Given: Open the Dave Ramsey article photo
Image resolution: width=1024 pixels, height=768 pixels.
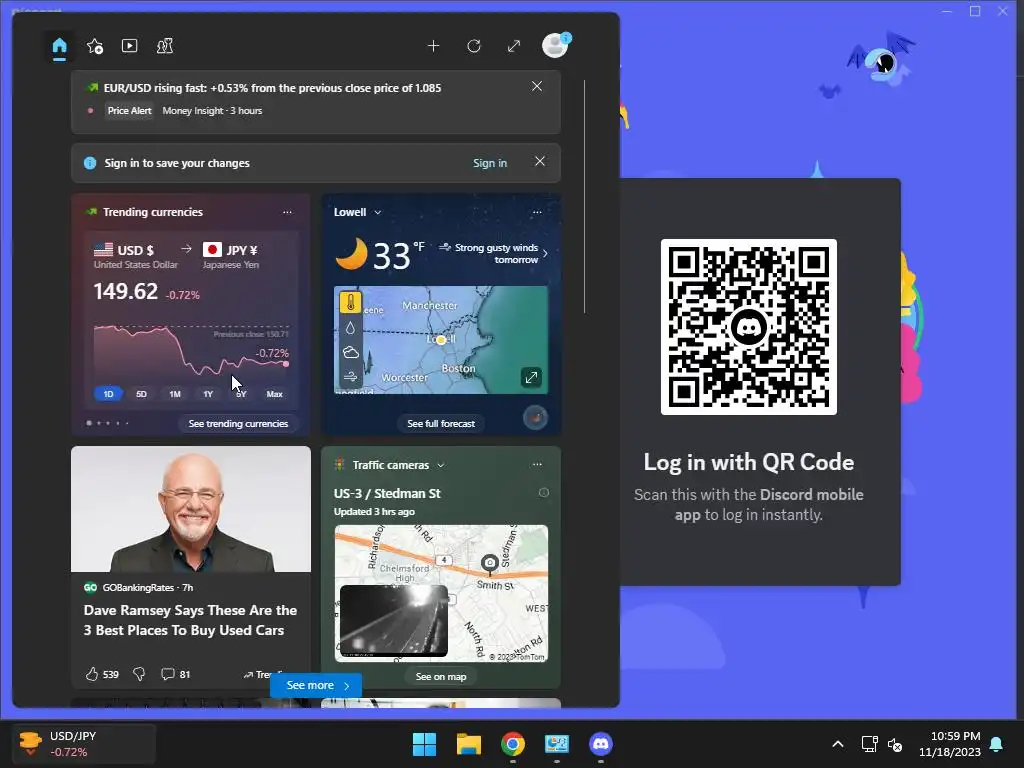Looking at the screenshot, I should [191, 509].
